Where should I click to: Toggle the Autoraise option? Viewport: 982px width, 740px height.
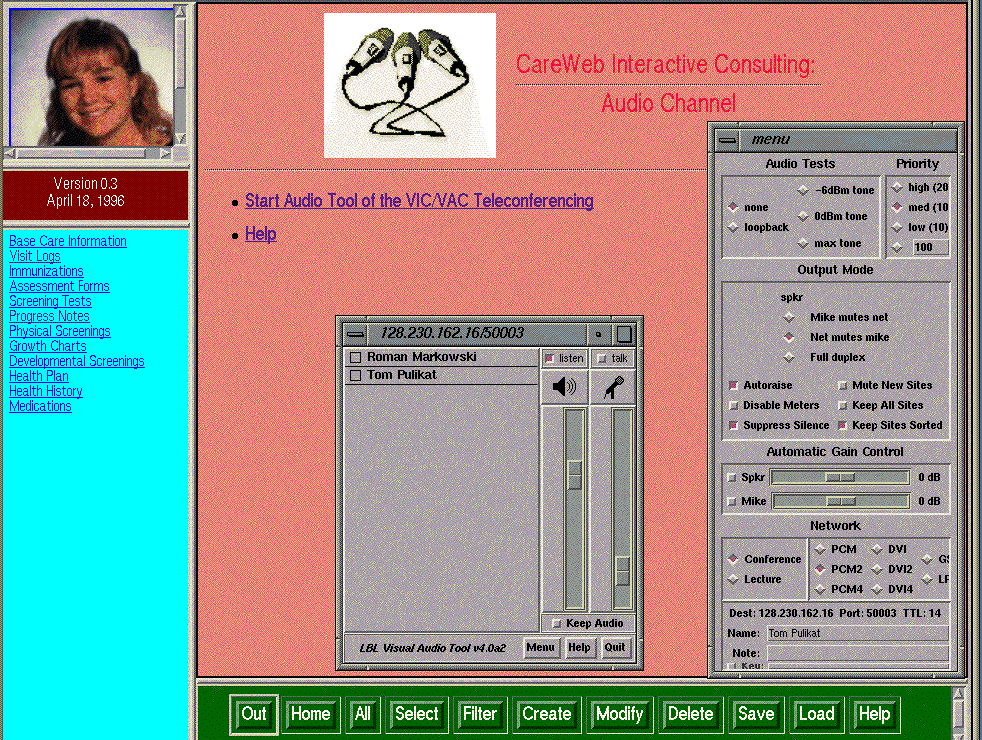click(733, 386)
